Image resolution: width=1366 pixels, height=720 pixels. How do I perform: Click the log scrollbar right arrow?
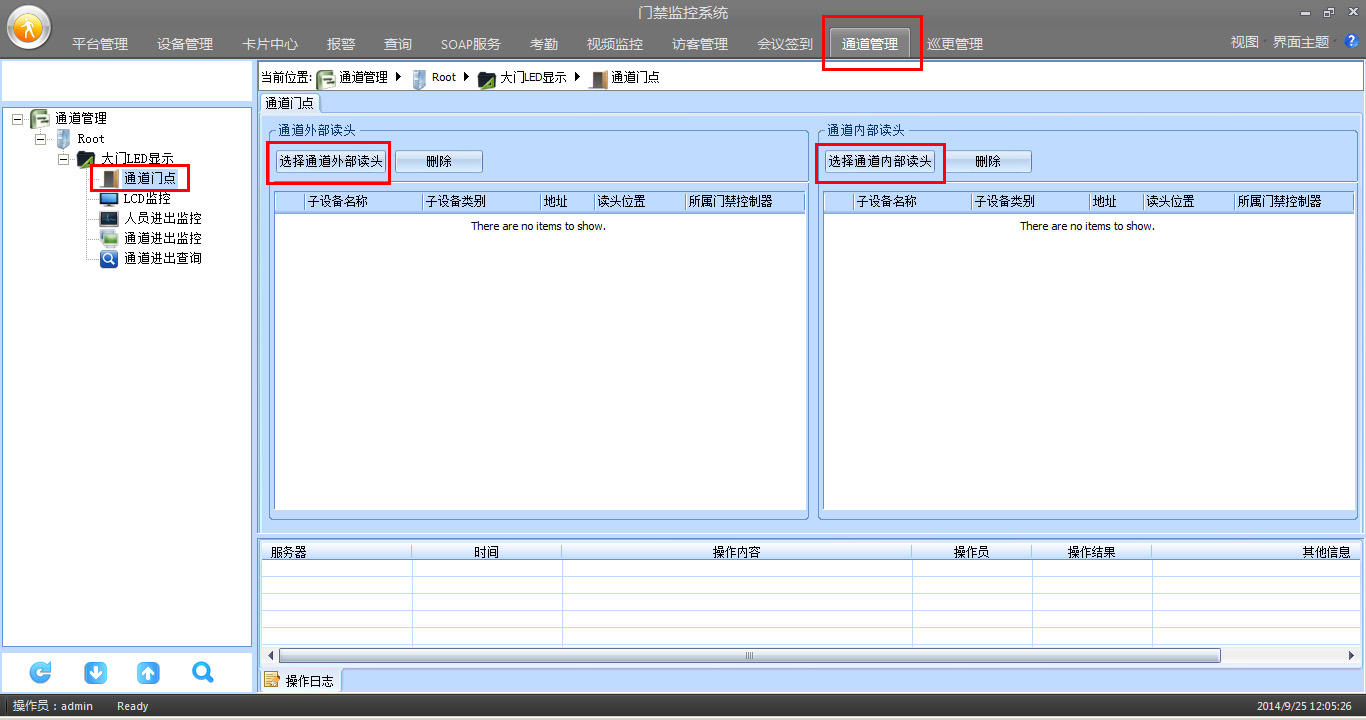point(1351,655)
